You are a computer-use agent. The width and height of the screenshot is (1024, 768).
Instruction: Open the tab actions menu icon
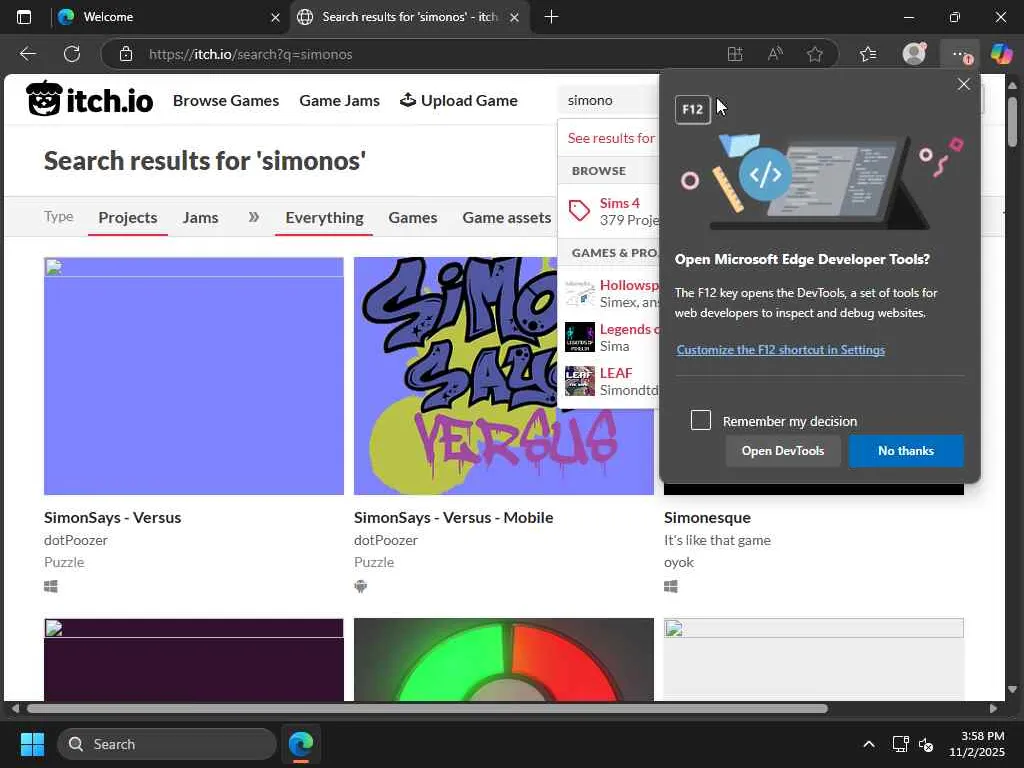24,17
